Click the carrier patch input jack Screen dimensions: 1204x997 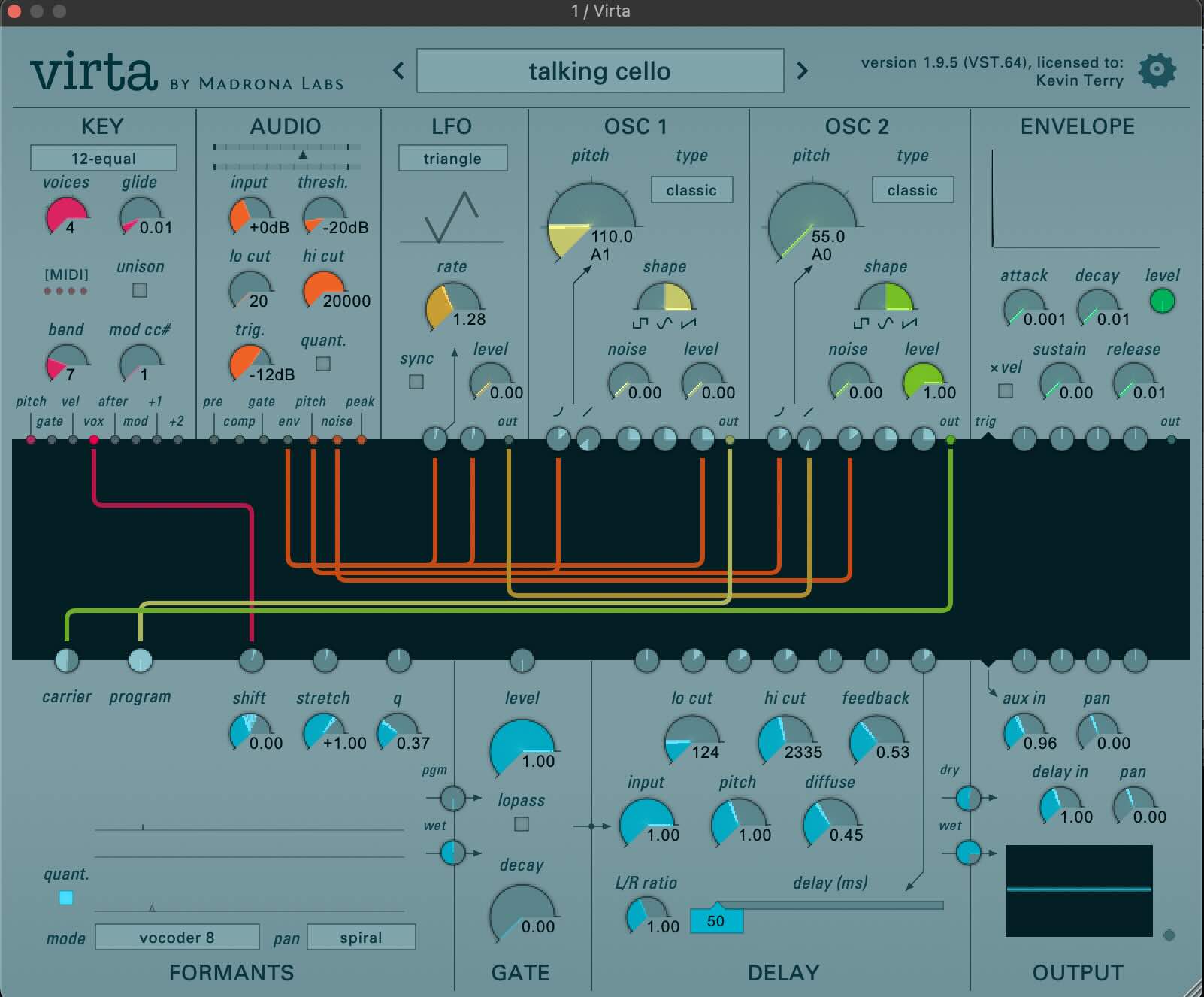coord(67,660)
